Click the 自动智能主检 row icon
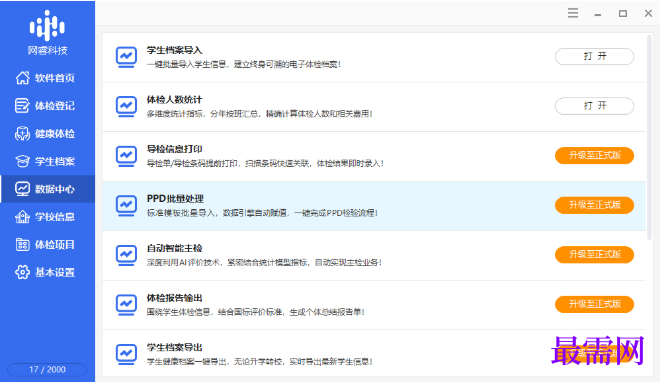The height and width of the screenshot is (382, 663). pos(126,255)
